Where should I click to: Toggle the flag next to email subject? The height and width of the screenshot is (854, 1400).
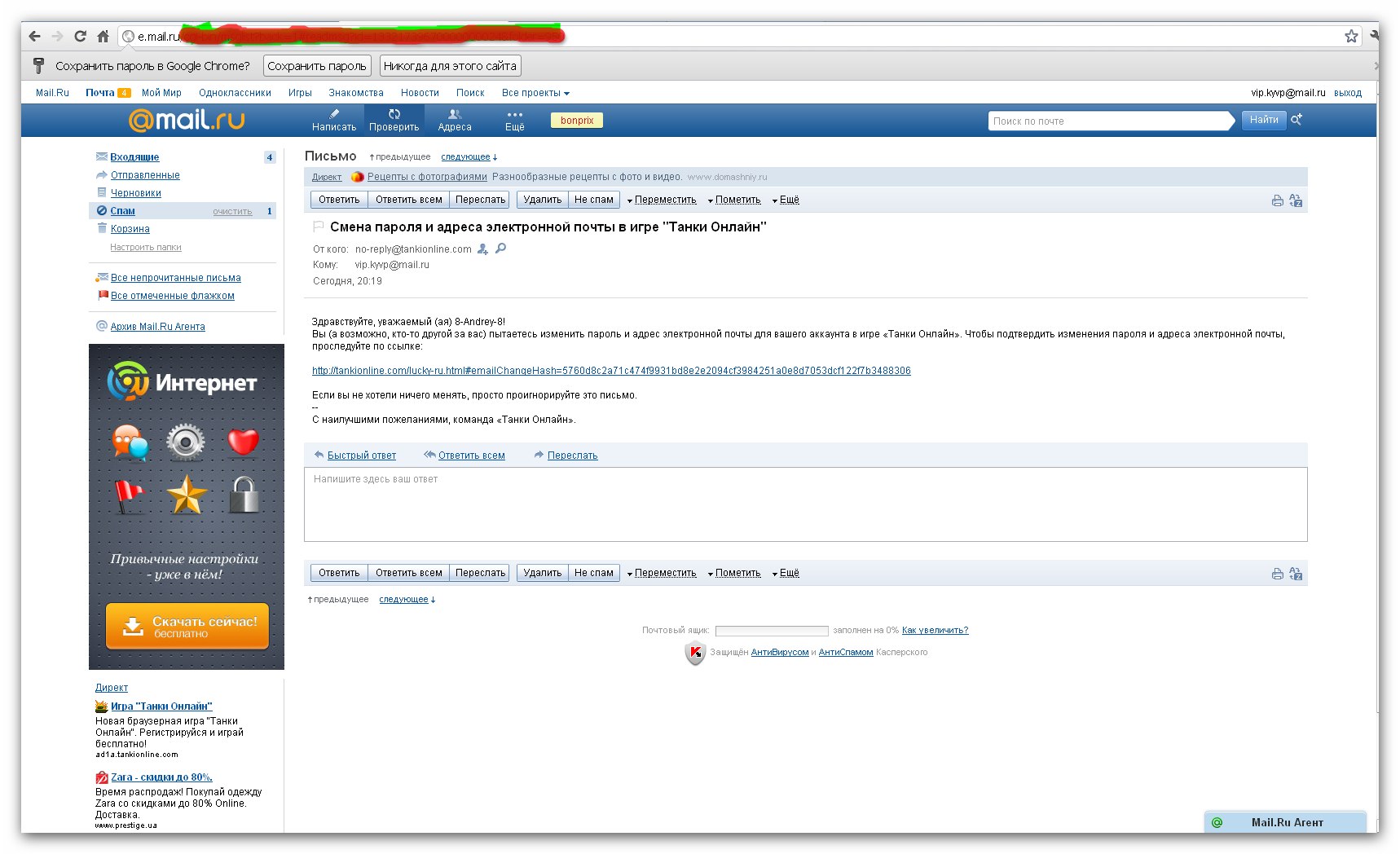318,227
